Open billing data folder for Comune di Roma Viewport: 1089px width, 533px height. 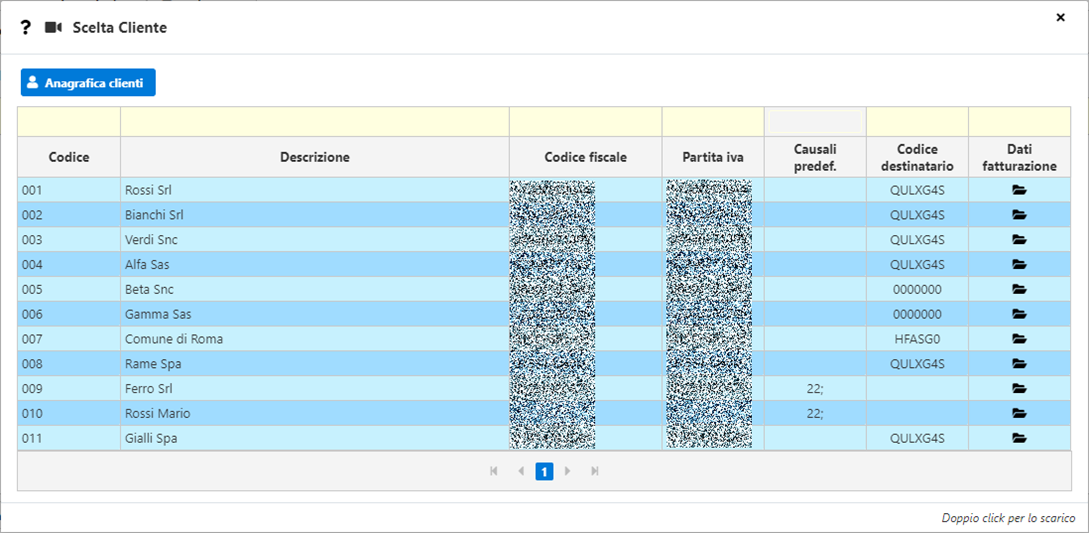click(x=1019, y=339)
